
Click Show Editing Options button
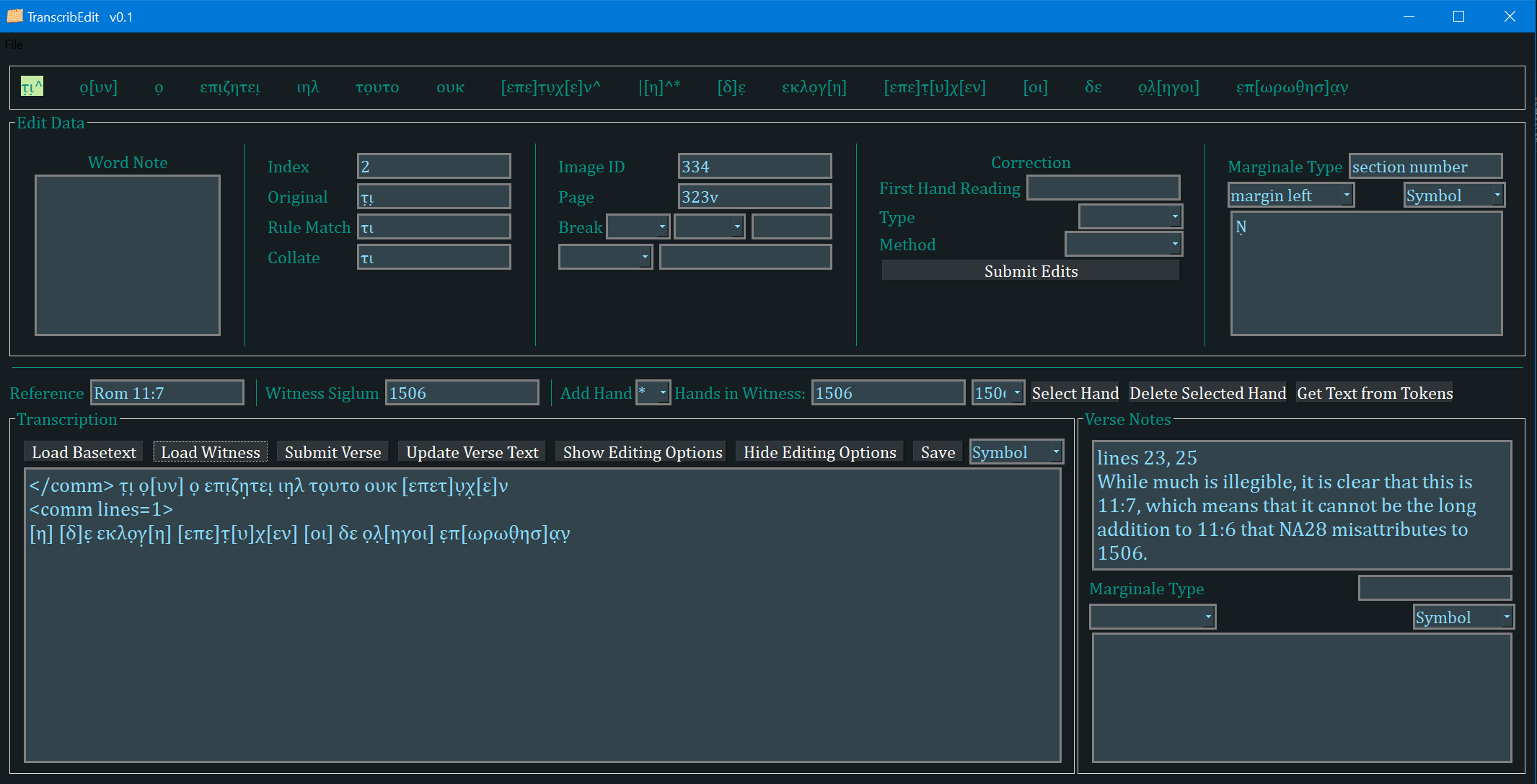click(642, 452)
